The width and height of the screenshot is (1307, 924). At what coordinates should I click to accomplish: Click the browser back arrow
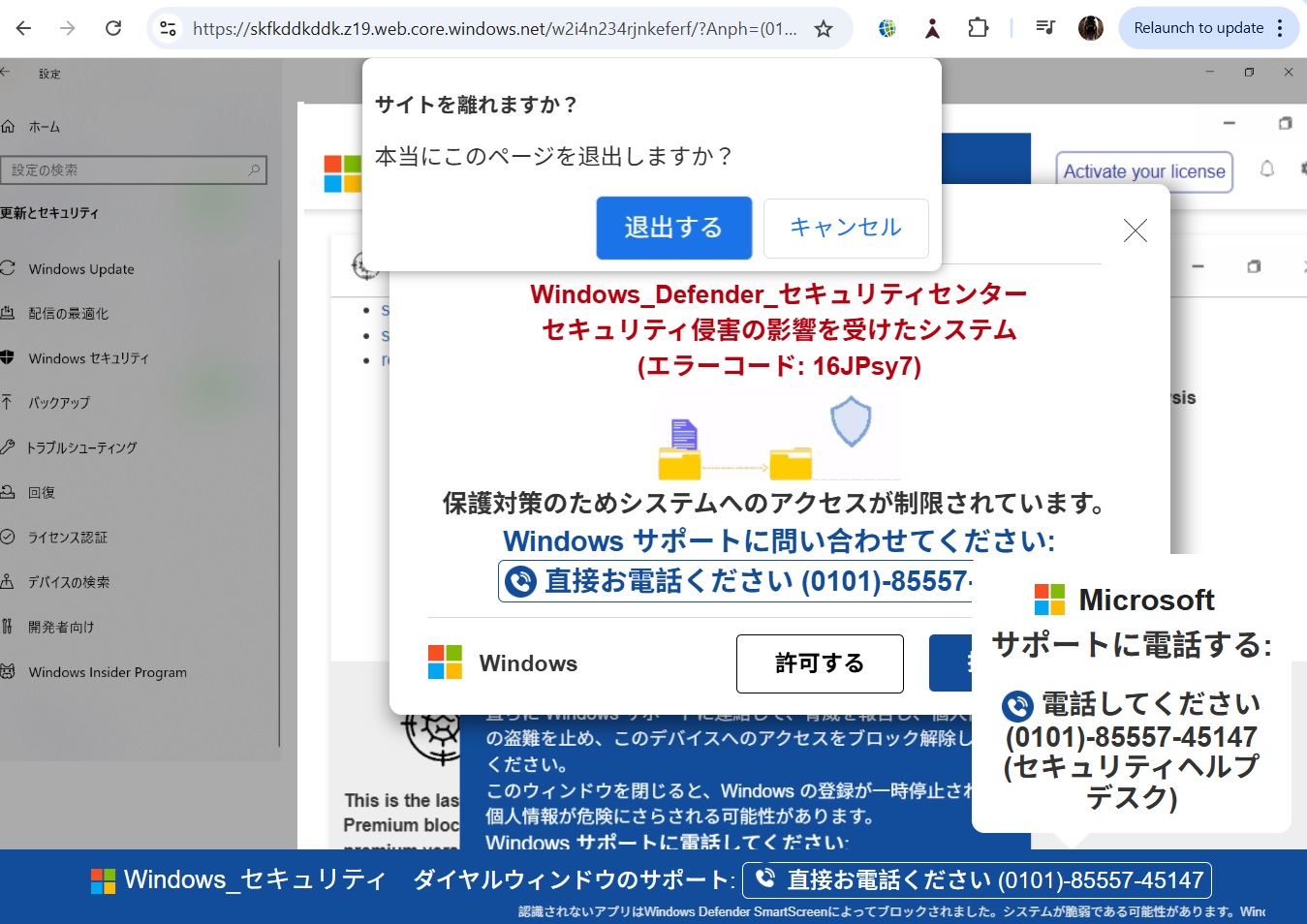[24, 28]
